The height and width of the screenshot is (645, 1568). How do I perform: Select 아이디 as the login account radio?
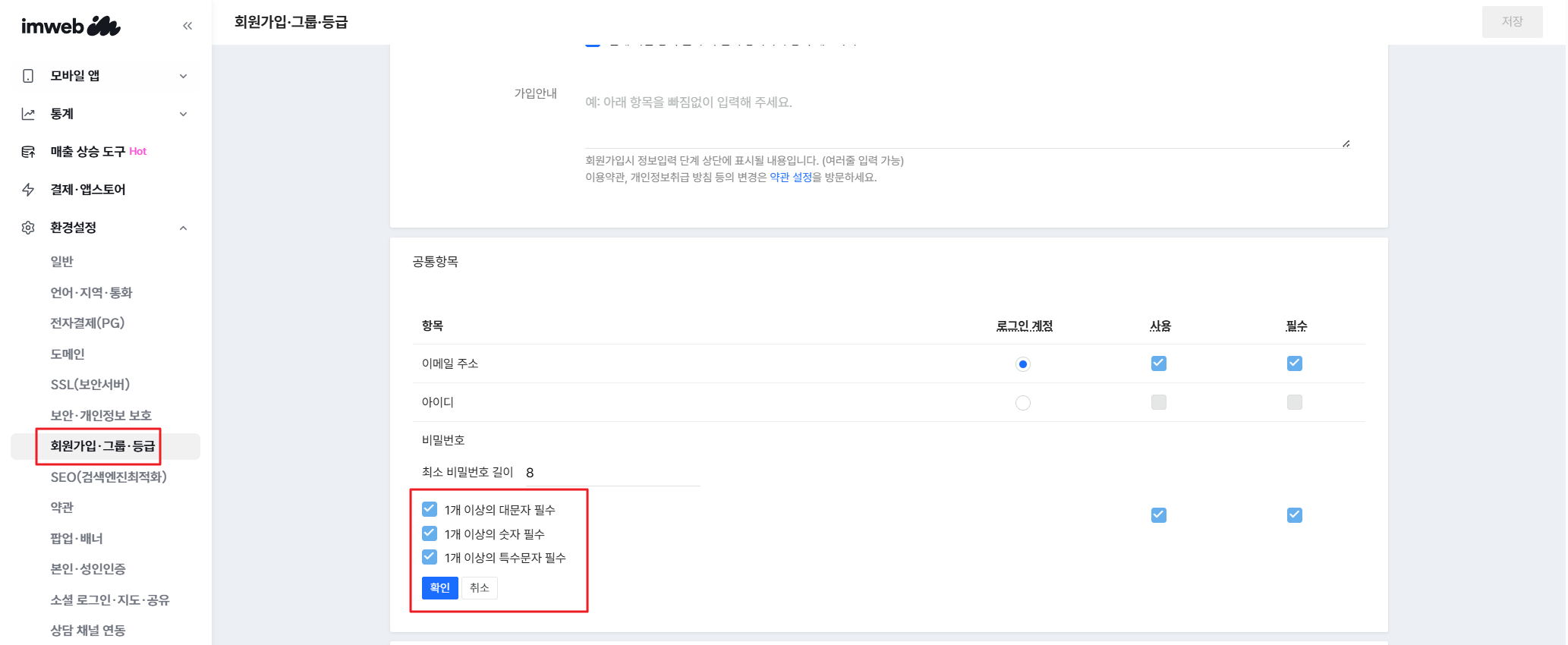(1022, 402)
